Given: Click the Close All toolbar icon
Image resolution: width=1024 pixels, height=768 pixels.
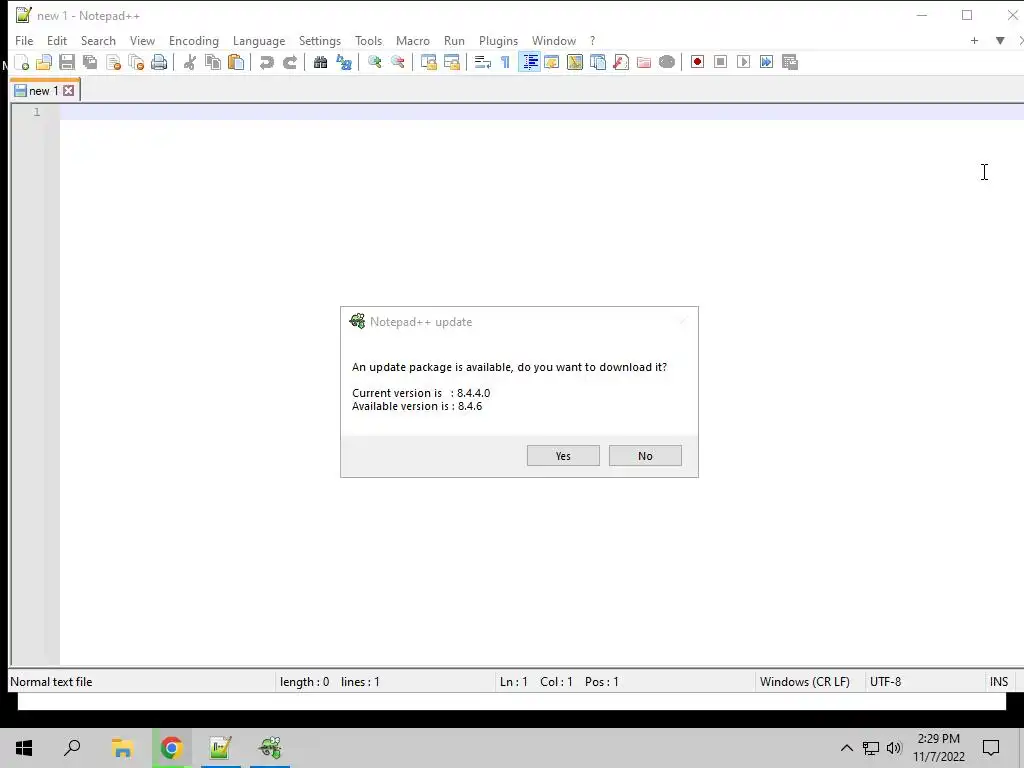Looking at the screenshot, I should coord(136,62).
